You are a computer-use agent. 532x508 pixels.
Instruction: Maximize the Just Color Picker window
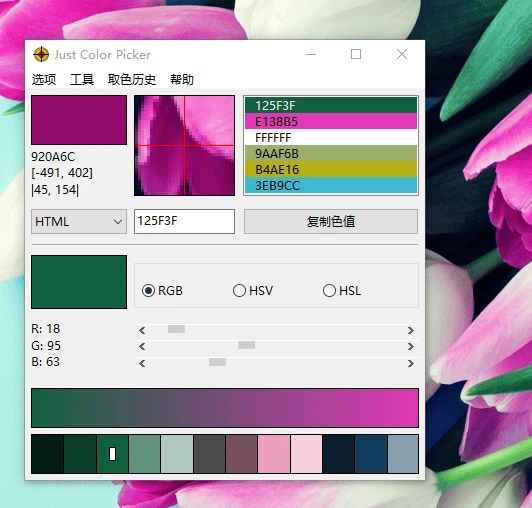pos(356,54)
